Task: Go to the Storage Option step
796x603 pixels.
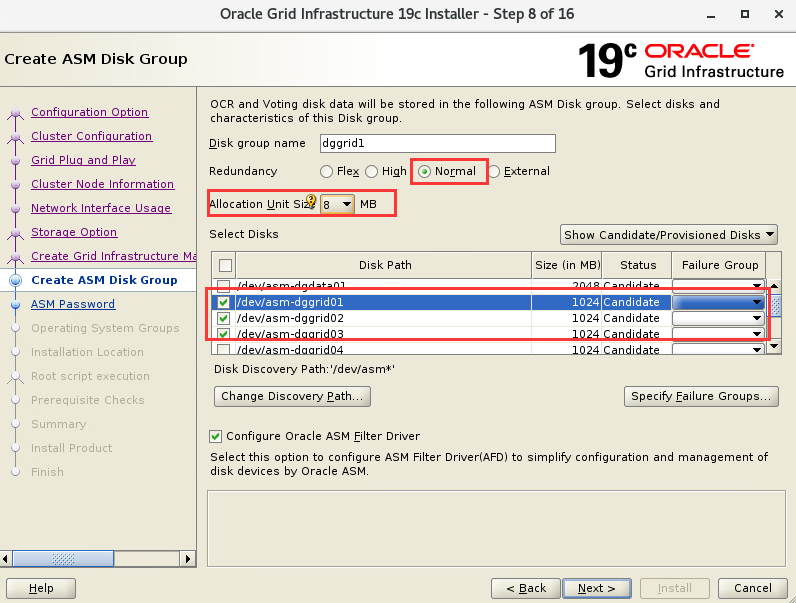Action: pyautogui.click(x=74, y=232)
